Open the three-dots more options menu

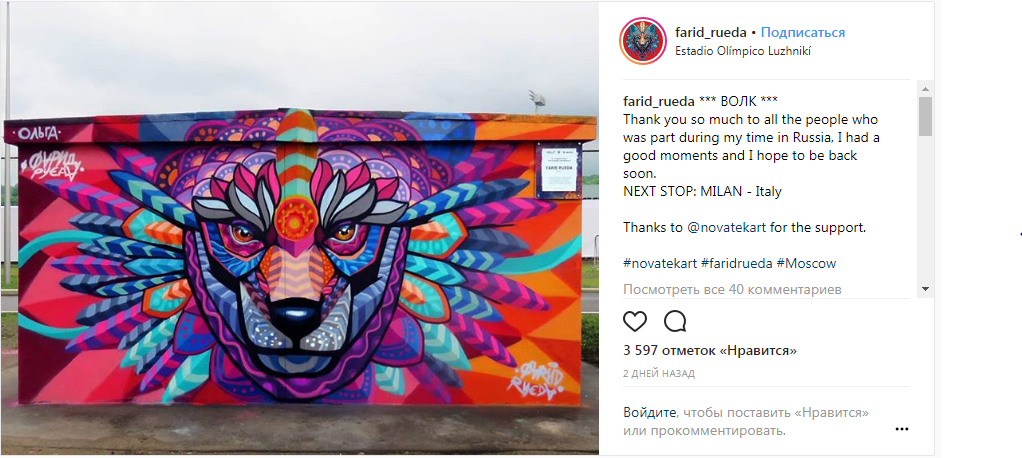[x=901, y=429]
